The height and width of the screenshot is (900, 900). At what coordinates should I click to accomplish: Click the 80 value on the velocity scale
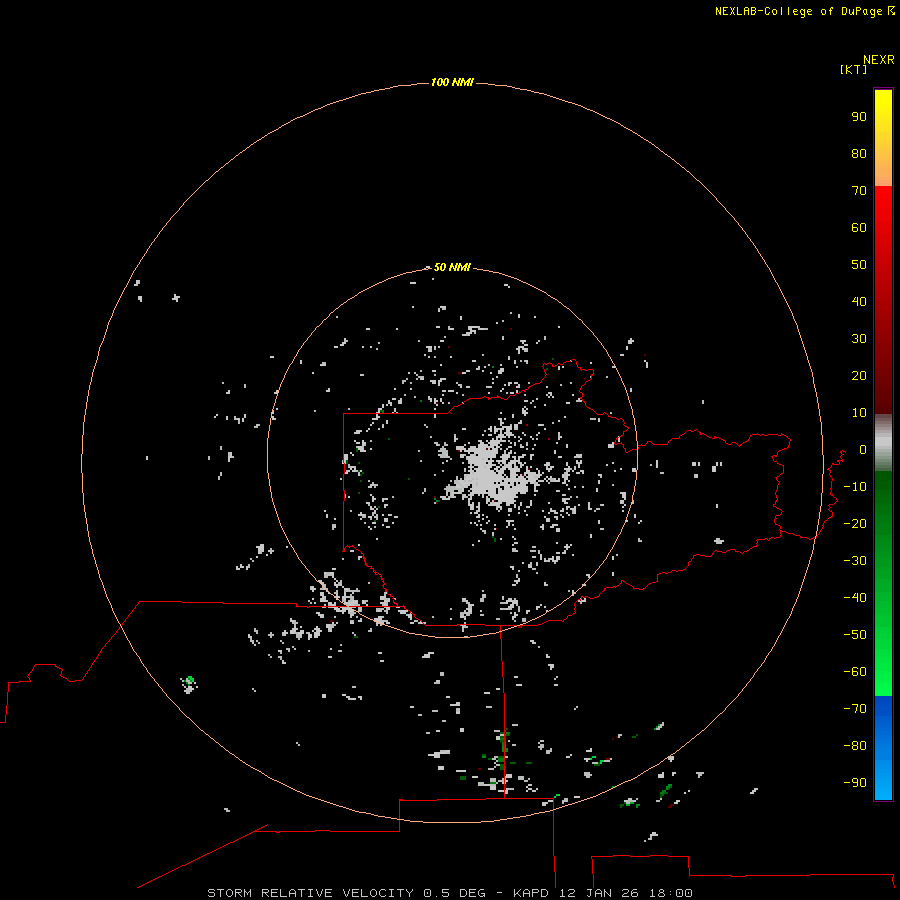[859, 153]
